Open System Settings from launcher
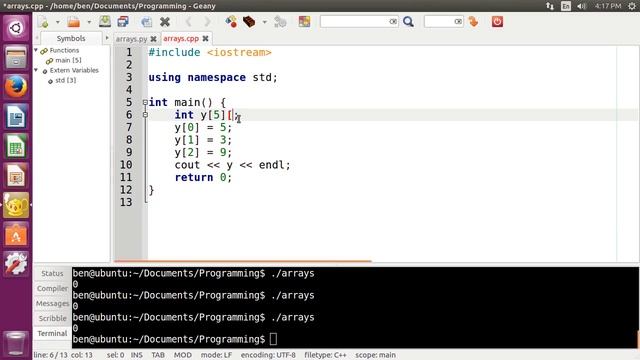This screenshot has height=360, width=640. pos(16,264)
